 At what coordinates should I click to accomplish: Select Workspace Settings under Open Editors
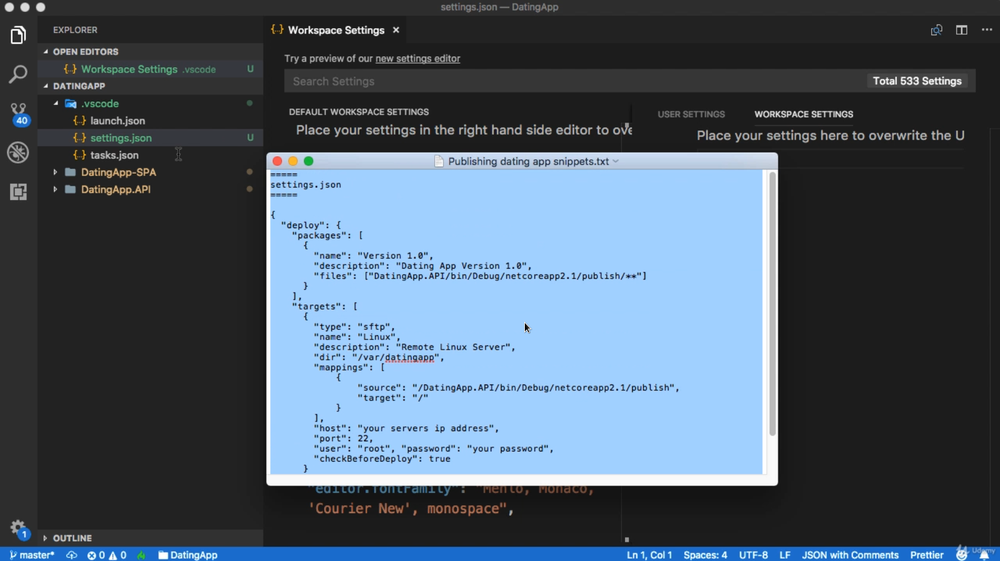(x=148, y=69)
